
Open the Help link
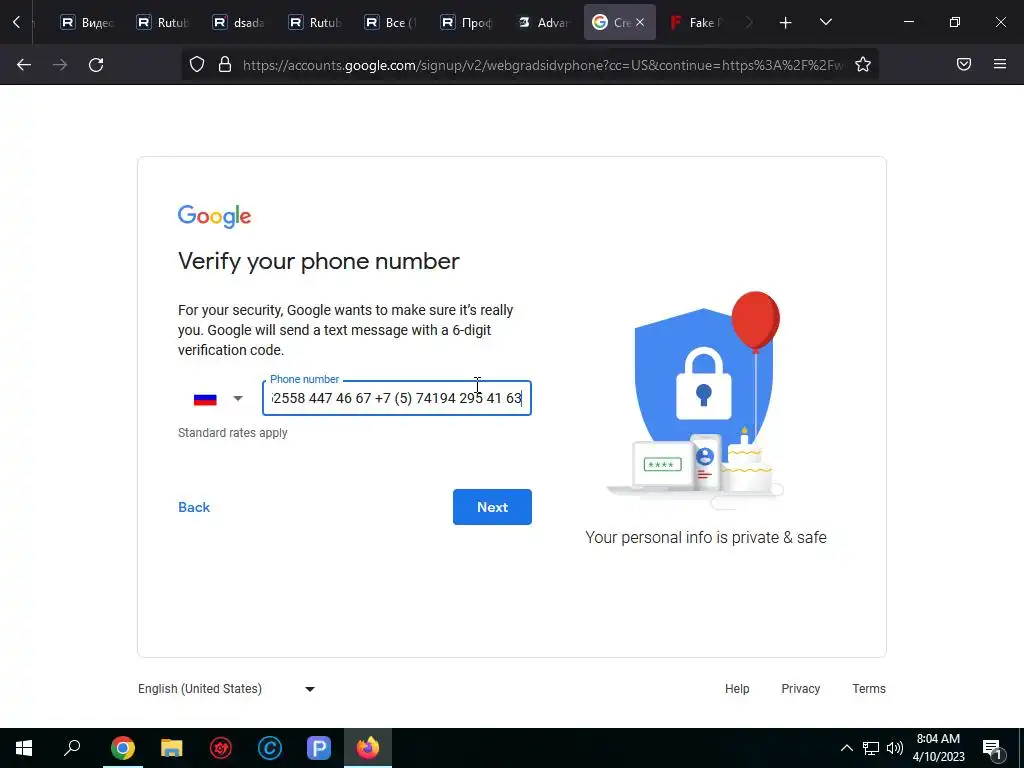737,689
